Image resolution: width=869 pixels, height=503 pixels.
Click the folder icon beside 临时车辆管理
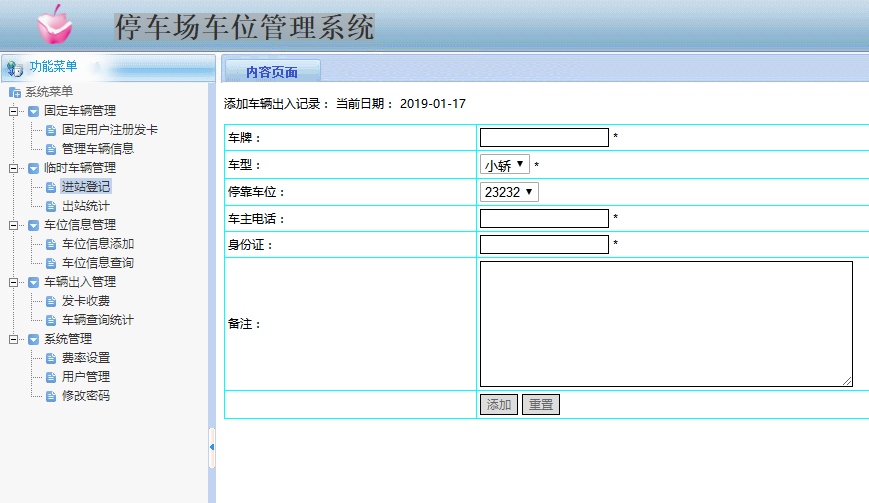[x=33, y=168]
